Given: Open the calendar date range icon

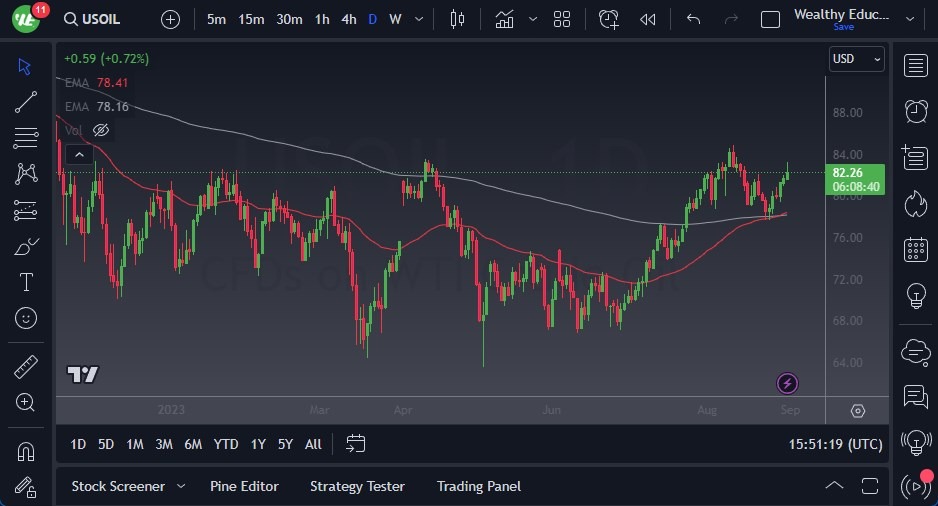Looking at the screenshot, I should 356,443.
